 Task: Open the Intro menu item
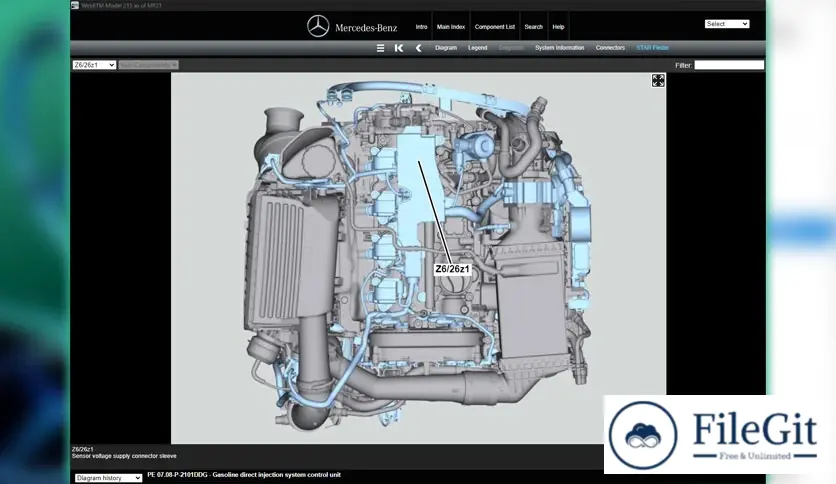click(421, 27)
